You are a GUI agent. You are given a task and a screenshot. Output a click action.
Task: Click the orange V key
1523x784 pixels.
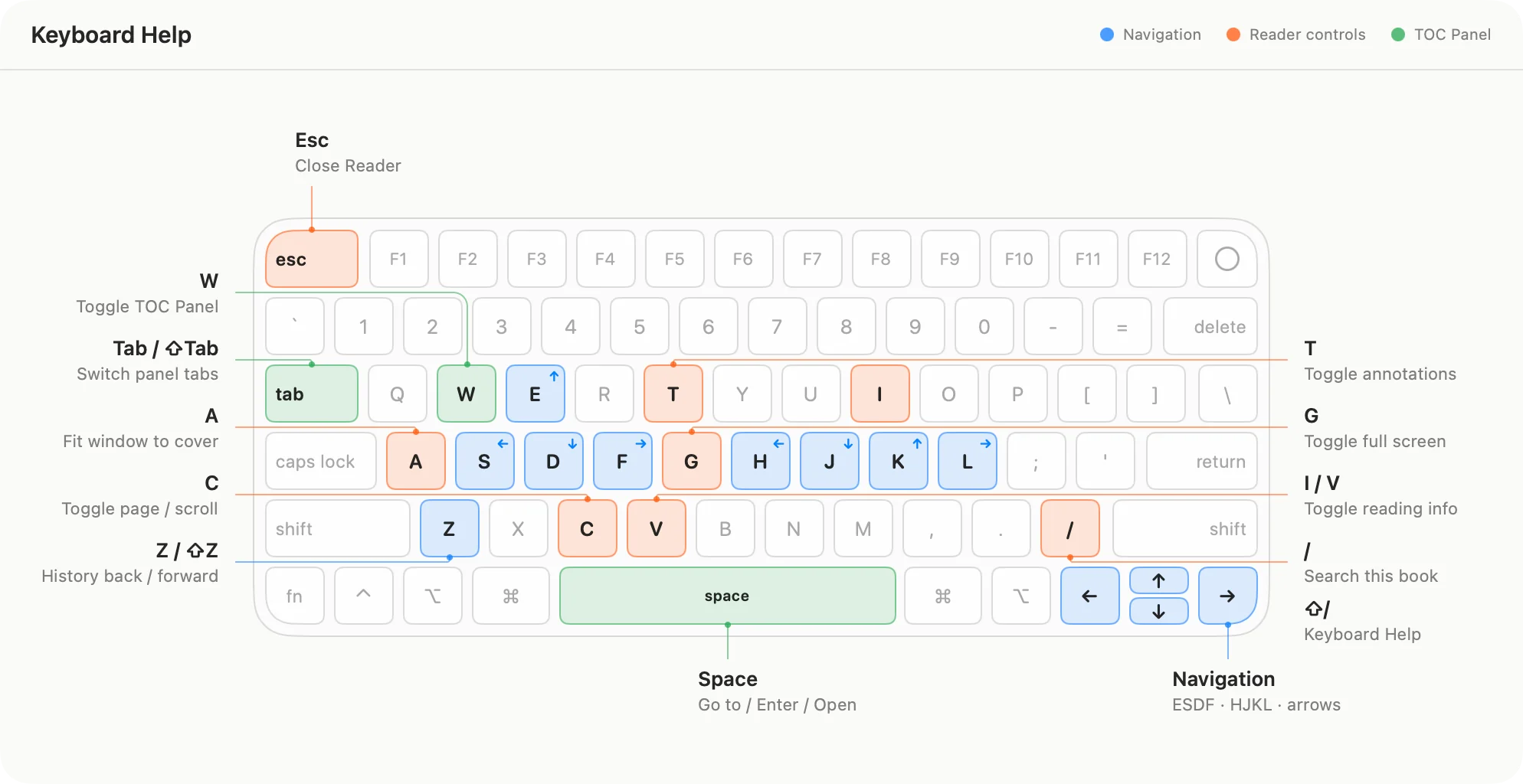click(x=657, y=528)
